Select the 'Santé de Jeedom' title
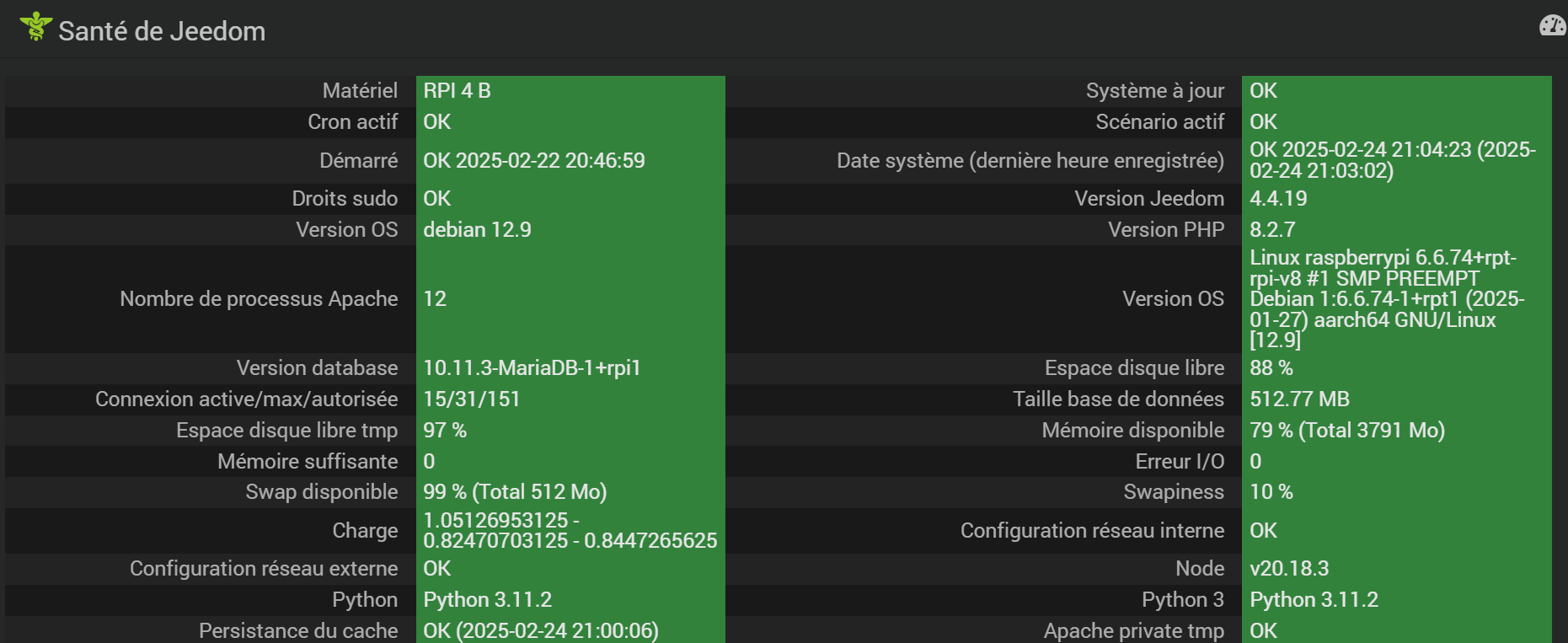Screen dimensions: 1568x643 point(162,31)
